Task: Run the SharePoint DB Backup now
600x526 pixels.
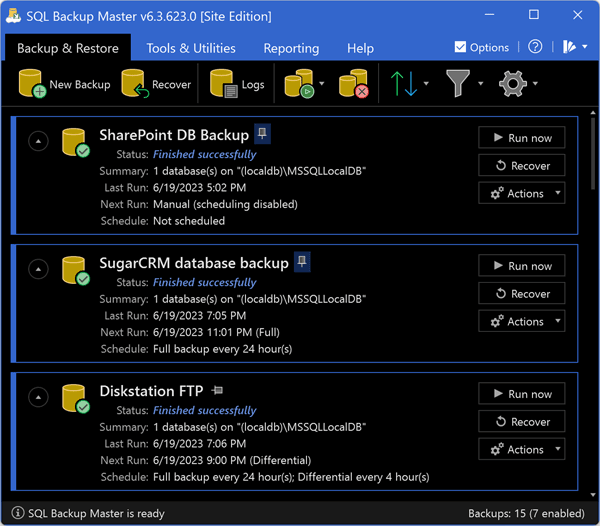Action: (x=521, y=138)
